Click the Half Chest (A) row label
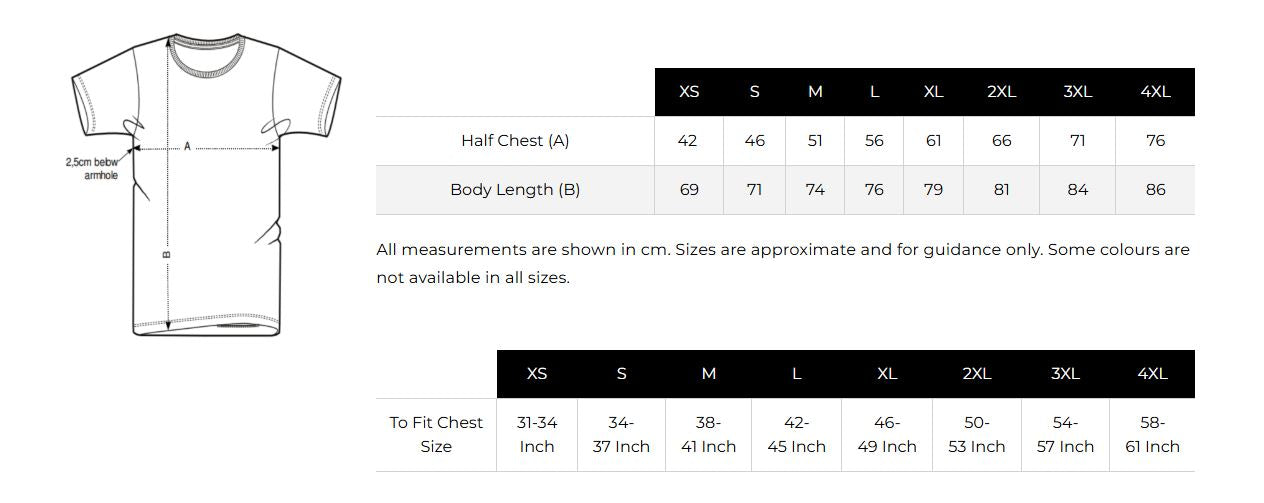The width and height of the screenshot is (1264, 503). (515, 141)
